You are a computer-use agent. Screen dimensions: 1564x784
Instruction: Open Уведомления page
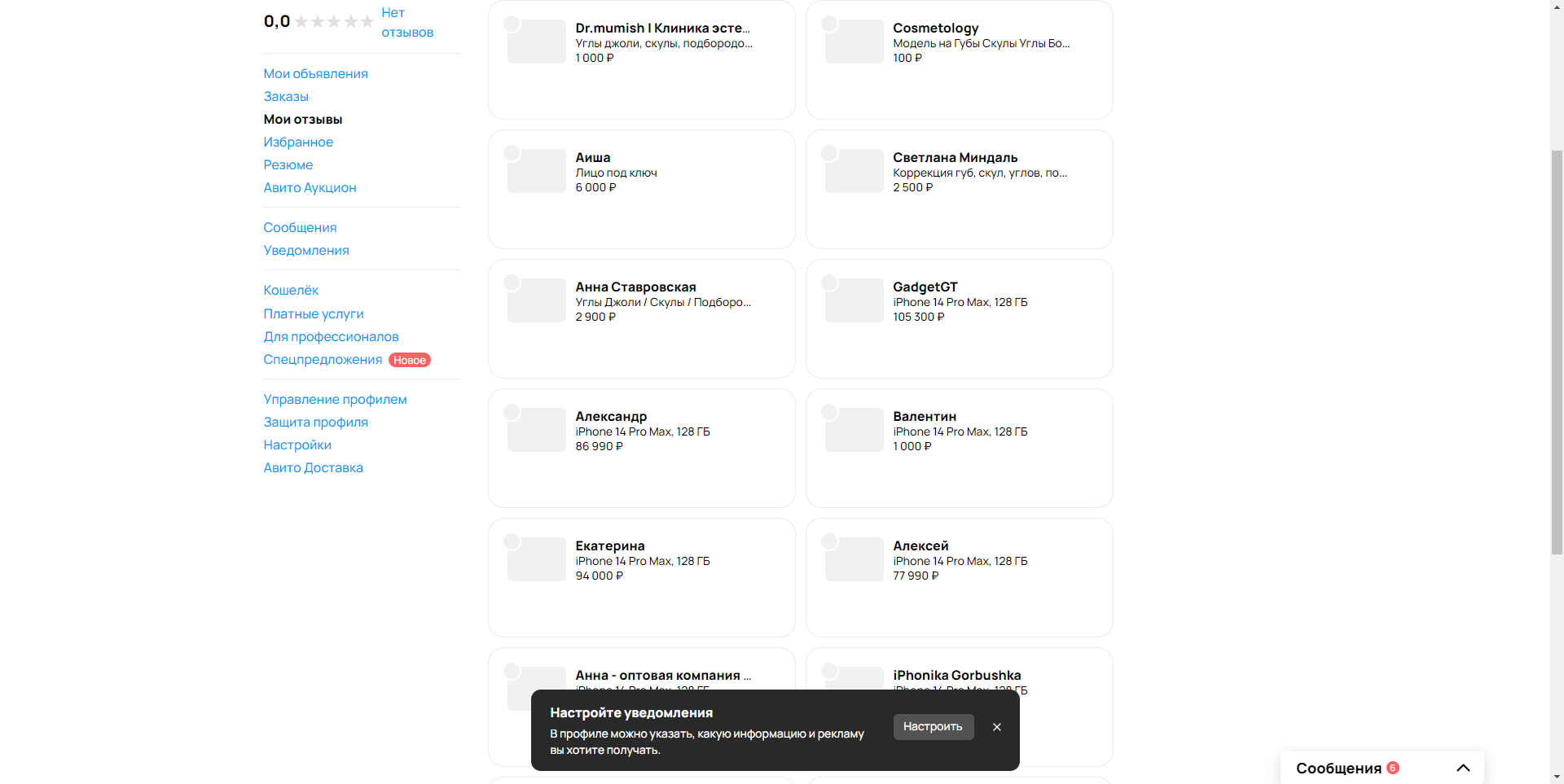306,250
